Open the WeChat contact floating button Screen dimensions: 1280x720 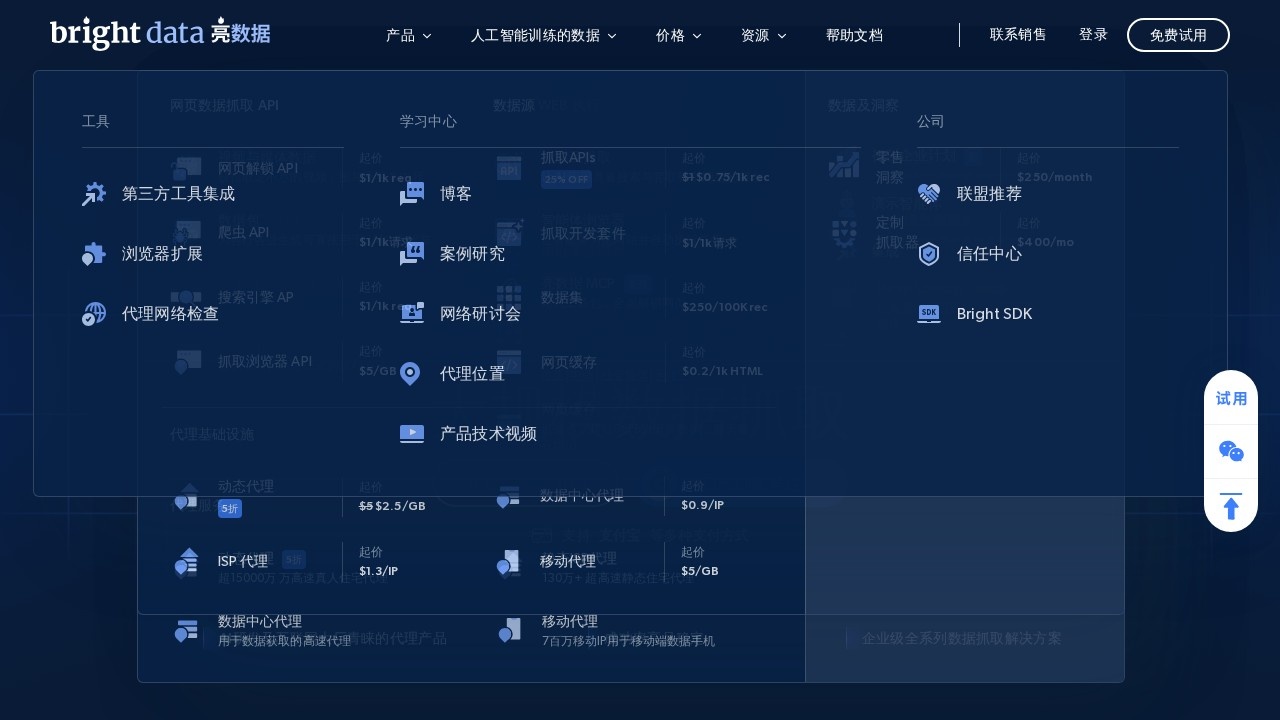(1231, 452)
